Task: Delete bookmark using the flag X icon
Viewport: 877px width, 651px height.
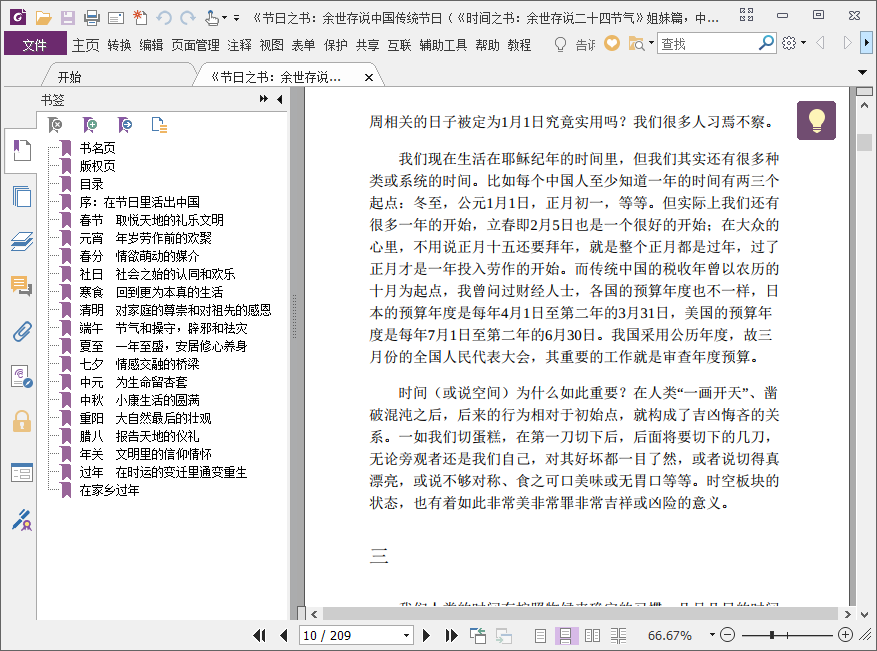Action: pos(55,125)
